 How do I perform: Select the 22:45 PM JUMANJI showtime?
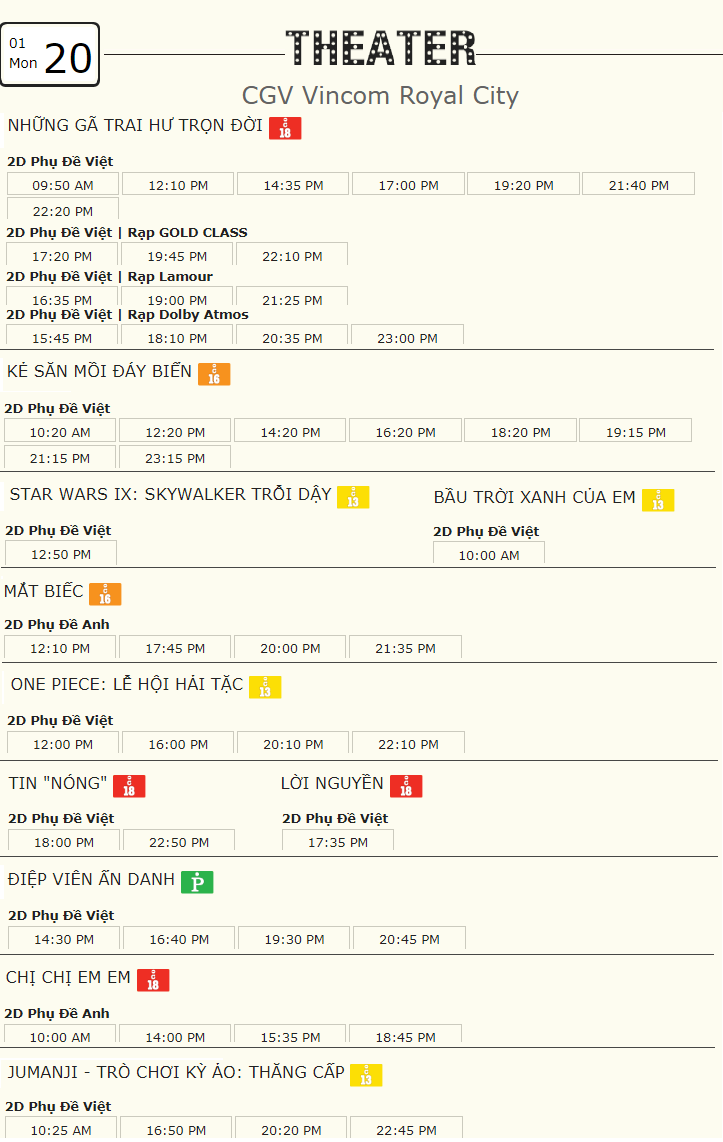406,1128
